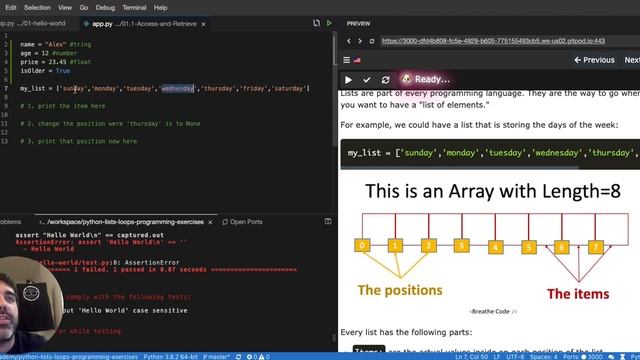Open the Terminal menu

134,7
